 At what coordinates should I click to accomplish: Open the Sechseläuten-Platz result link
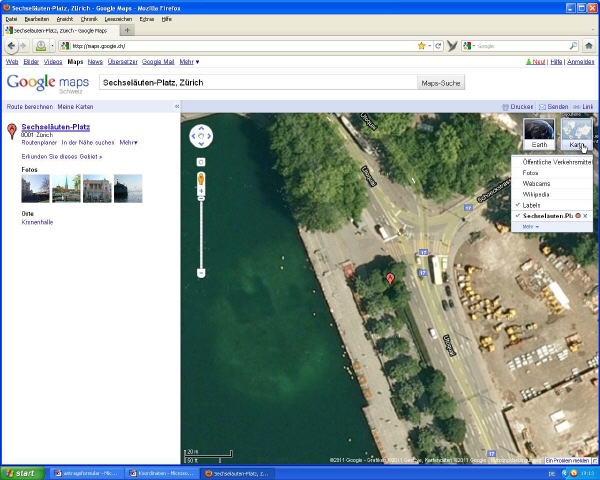coord(56,127)
